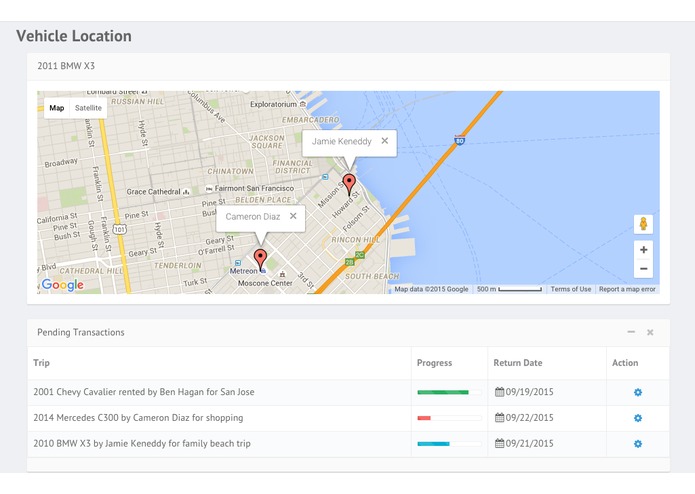Click the map pin under Jamie Keneddy
This screenshot has width=695, height=494.
click(349, 184)
